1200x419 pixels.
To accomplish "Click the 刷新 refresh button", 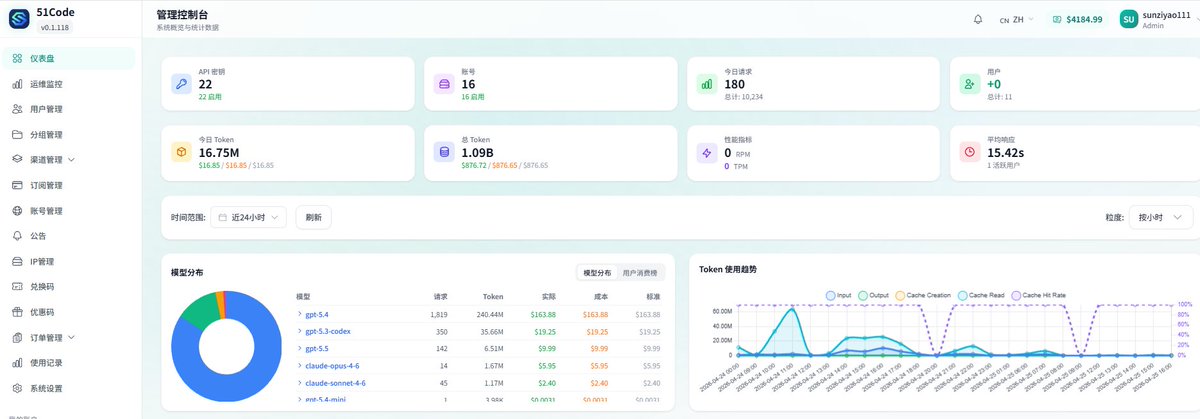I will point(314,217).
